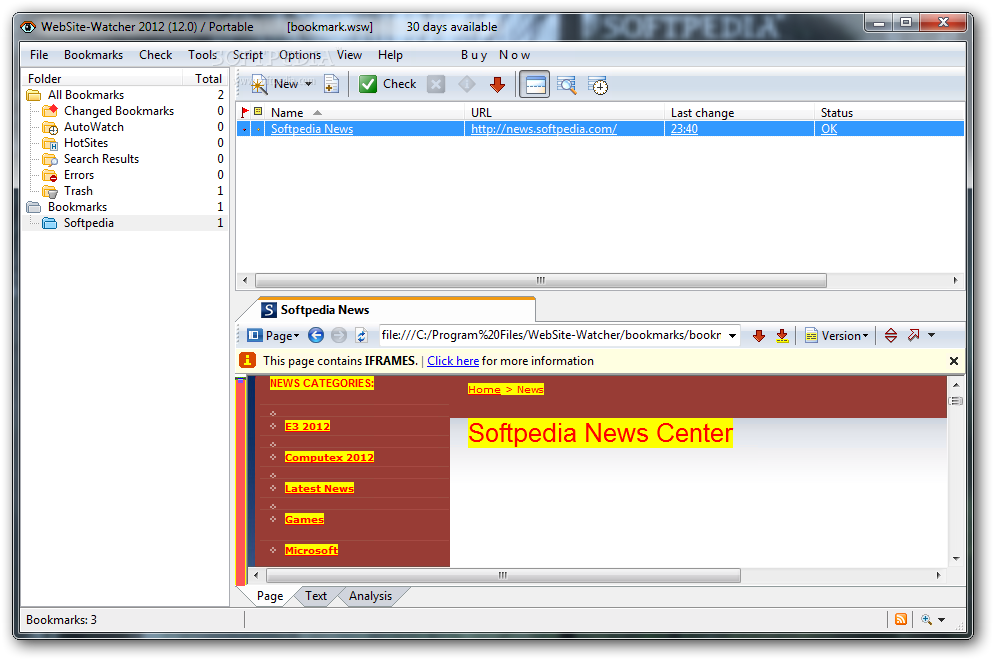Image resolution: width=994 pixels, height=660 pixels.
Task: Click the red open-external arrow icon
Action: [x=913, y=335]
